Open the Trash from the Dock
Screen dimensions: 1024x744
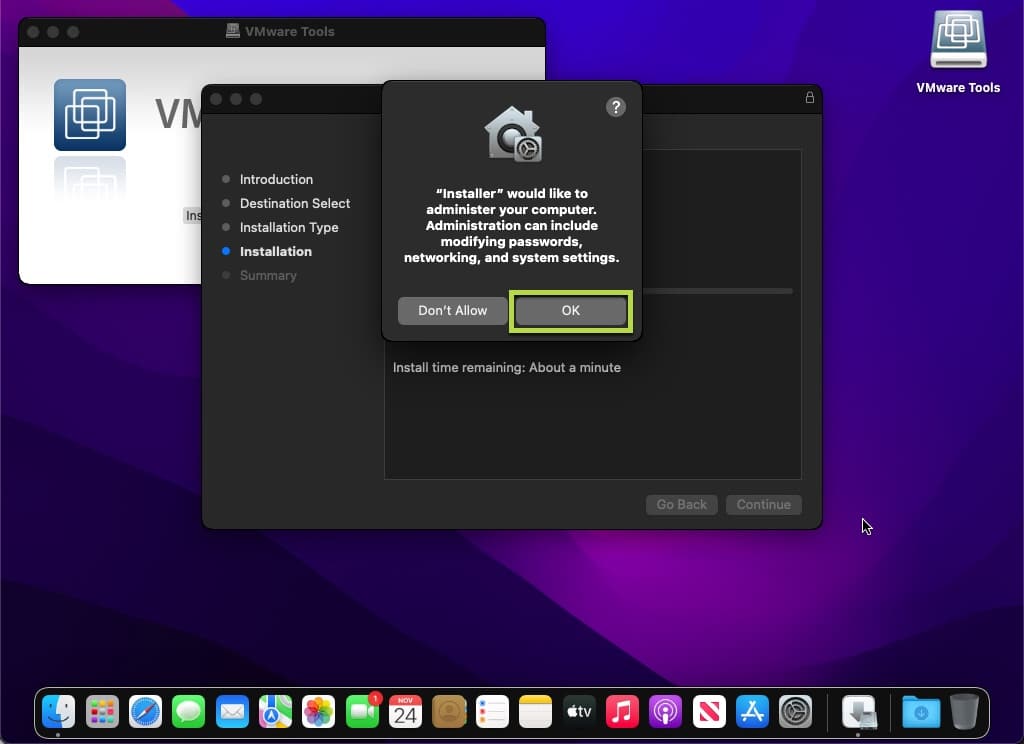click(x=964, y=711)
